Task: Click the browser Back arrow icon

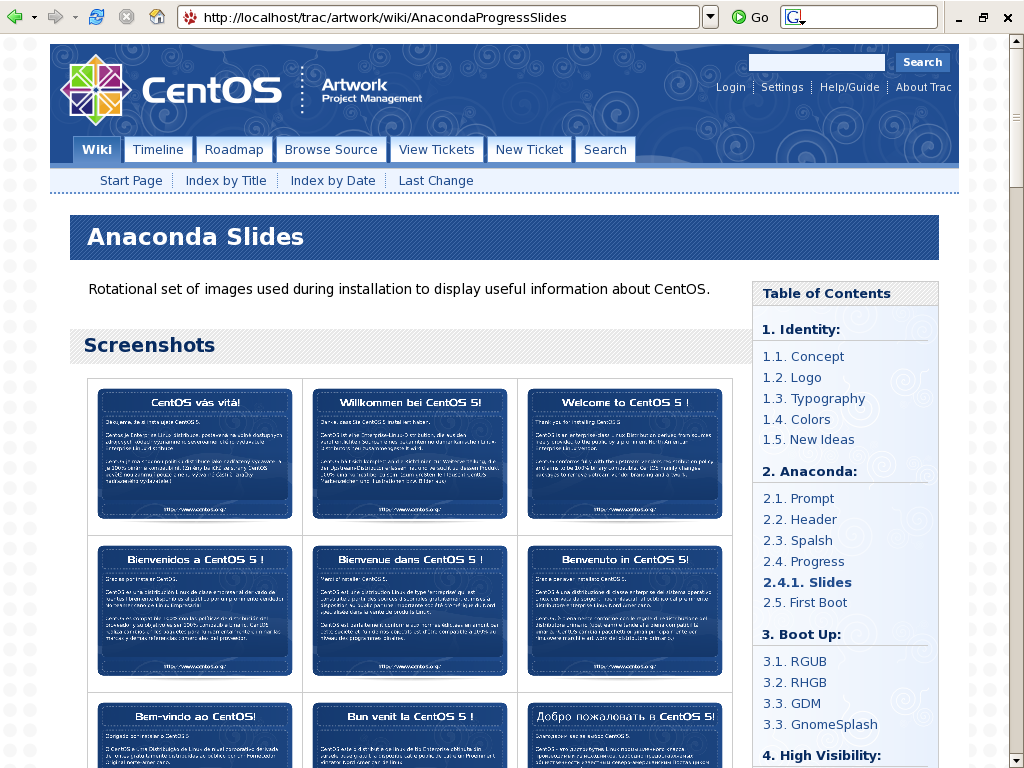Action: [14, 17]
